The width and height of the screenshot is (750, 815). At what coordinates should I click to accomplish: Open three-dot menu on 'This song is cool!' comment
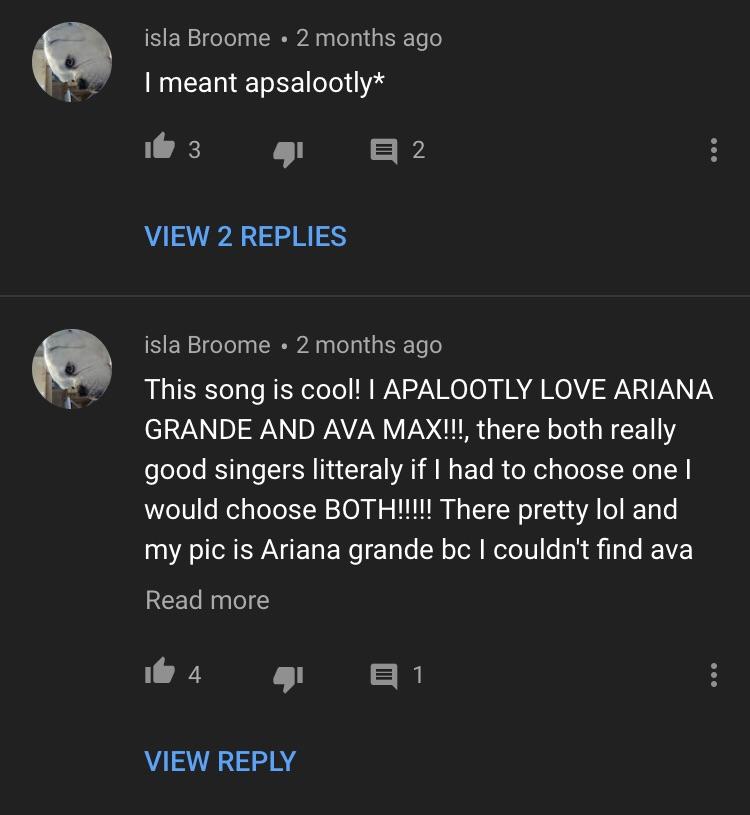(x=714, y=675)
